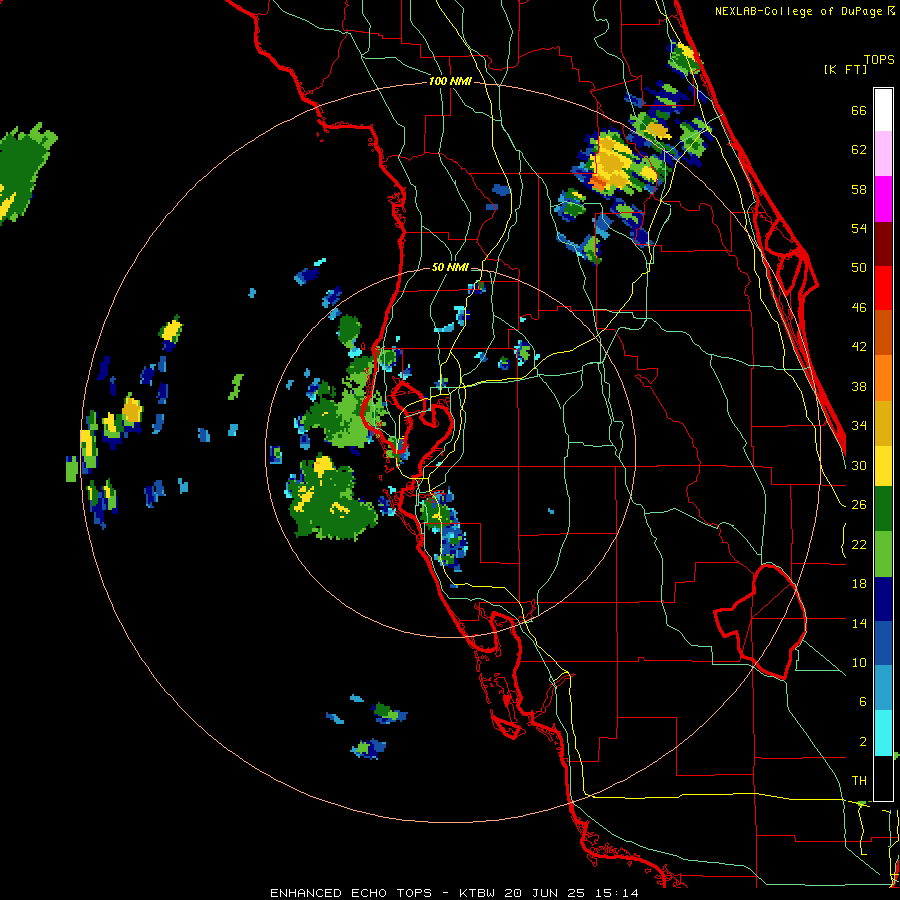Click the legend value "26"

(x=859, y=505)
